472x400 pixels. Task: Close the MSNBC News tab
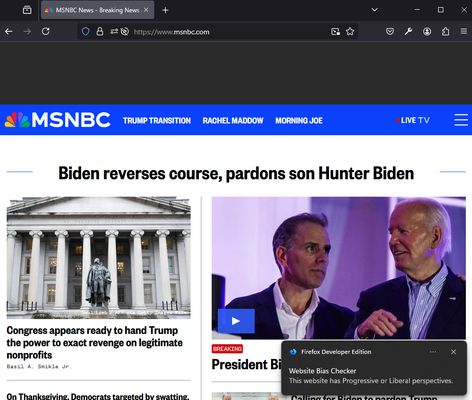click(x=146, y=10)
